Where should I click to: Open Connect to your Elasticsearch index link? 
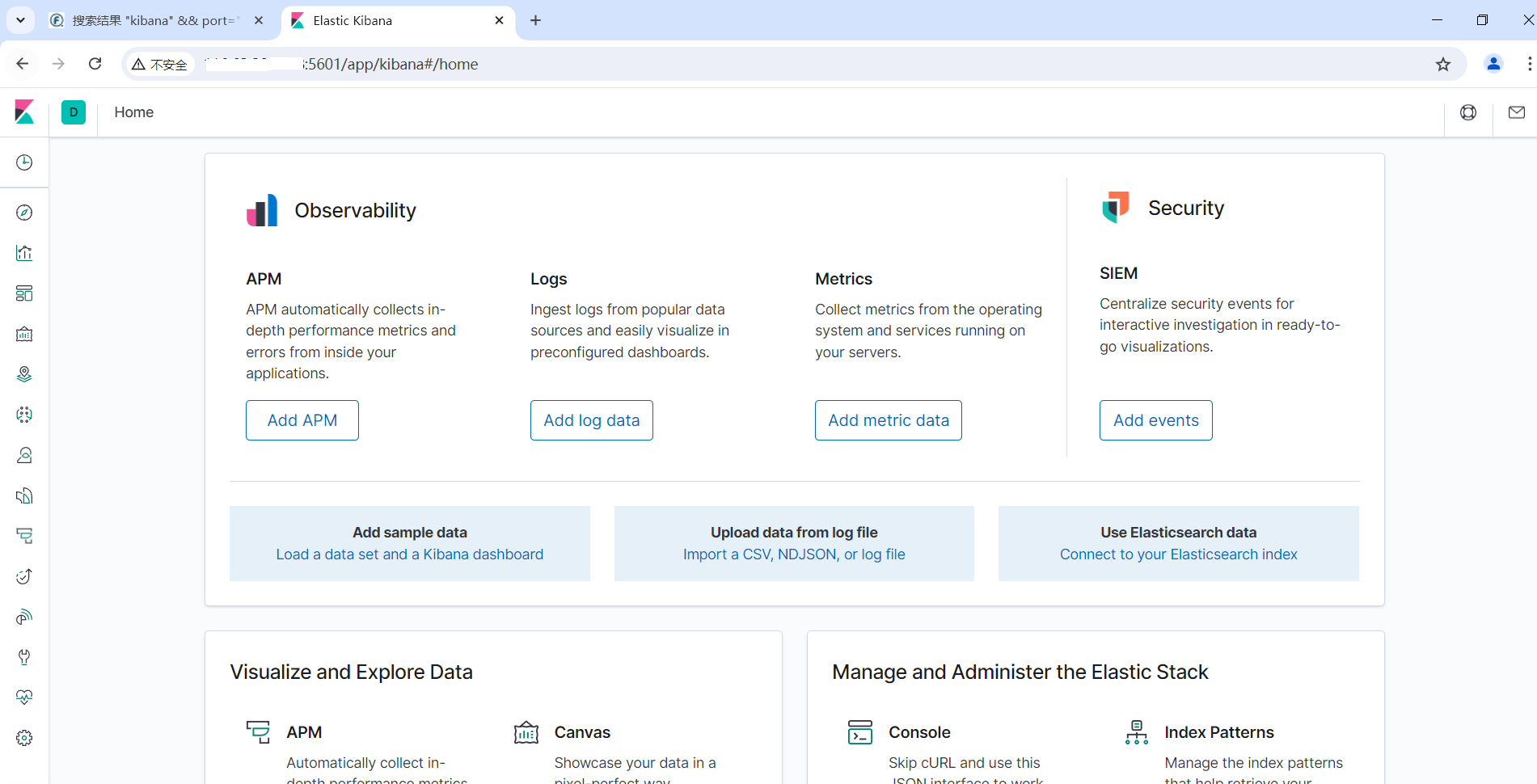pos(1179,554)
